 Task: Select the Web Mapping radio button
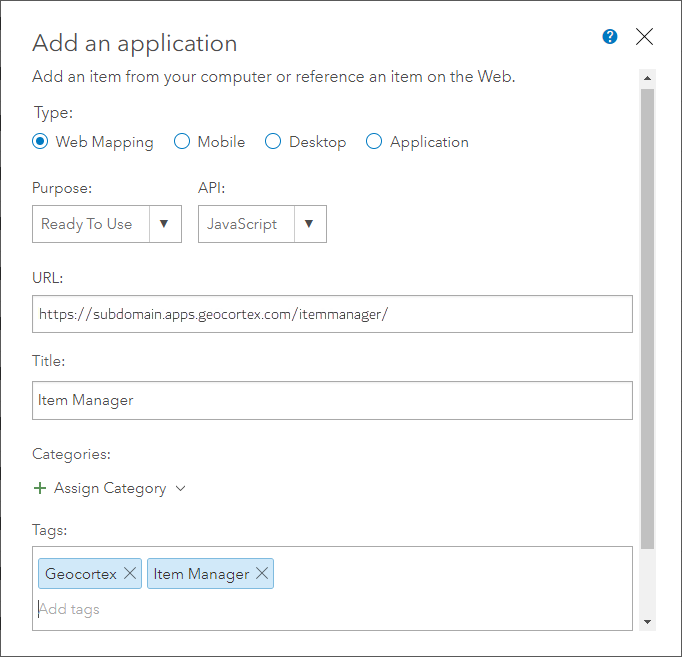pyautogui.click(x=40, y=141)
